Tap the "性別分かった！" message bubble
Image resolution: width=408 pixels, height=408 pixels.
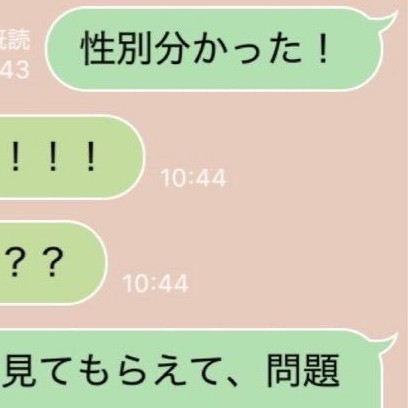point(213,49)
